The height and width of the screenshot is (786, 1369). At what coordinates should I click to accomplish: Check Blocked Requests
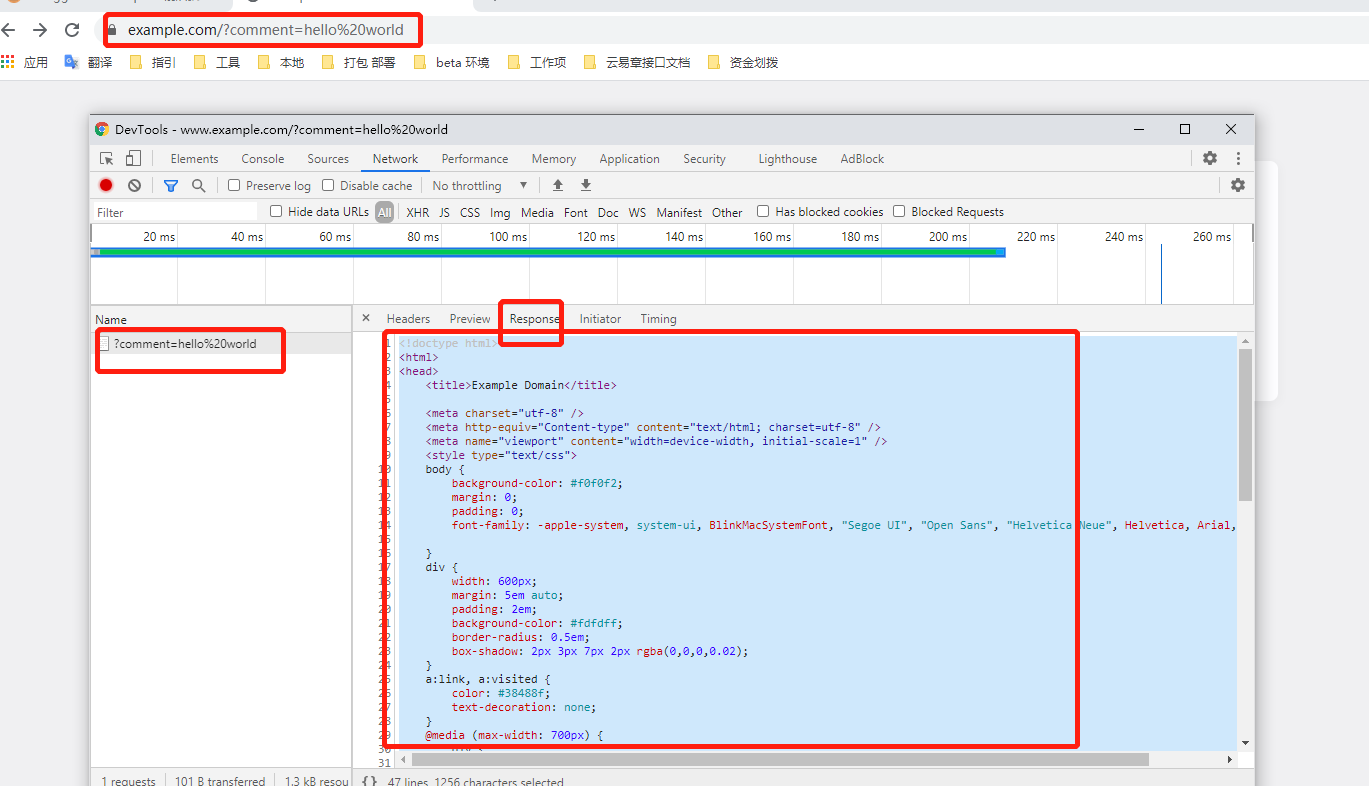(x=899, y=211)
